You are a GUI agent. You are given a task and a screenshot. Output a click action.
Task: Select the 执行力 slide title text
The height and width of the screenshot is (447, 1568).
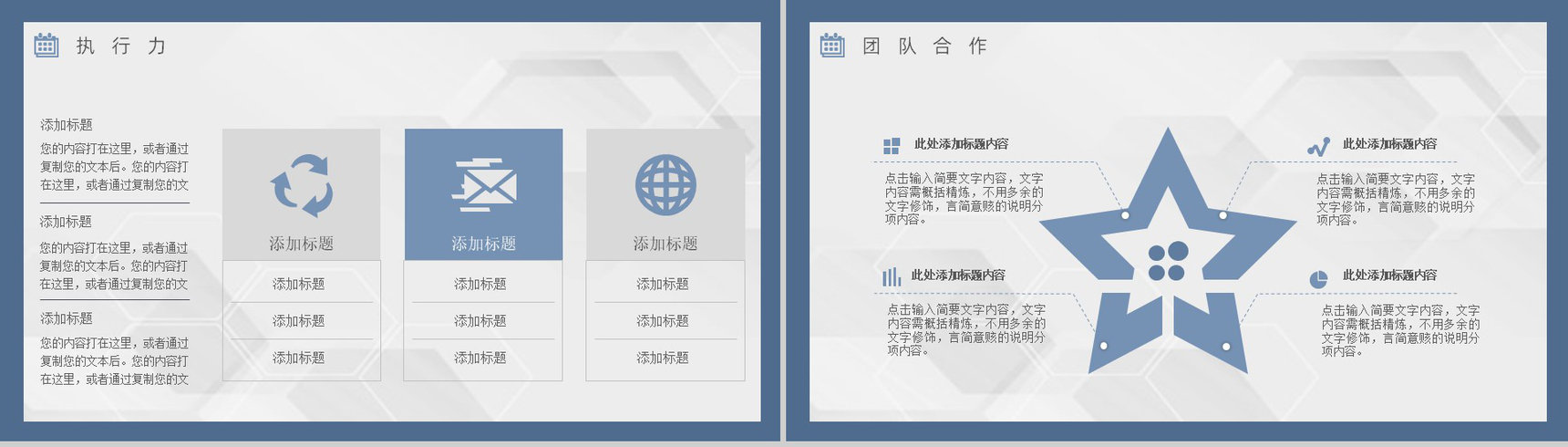(x=121, y=46)
